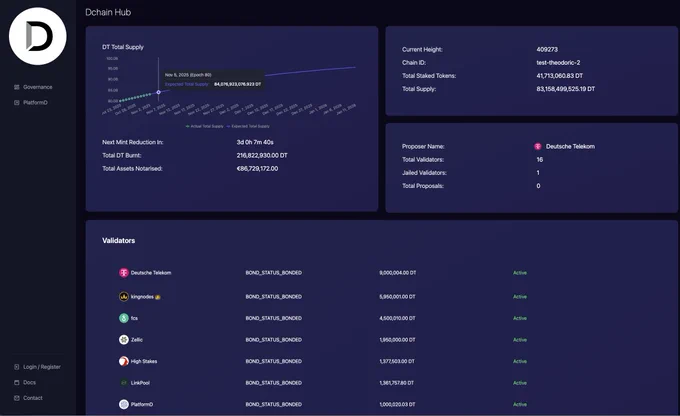
Task: Click the High Stakes validator logo
Action: point(124,361)
